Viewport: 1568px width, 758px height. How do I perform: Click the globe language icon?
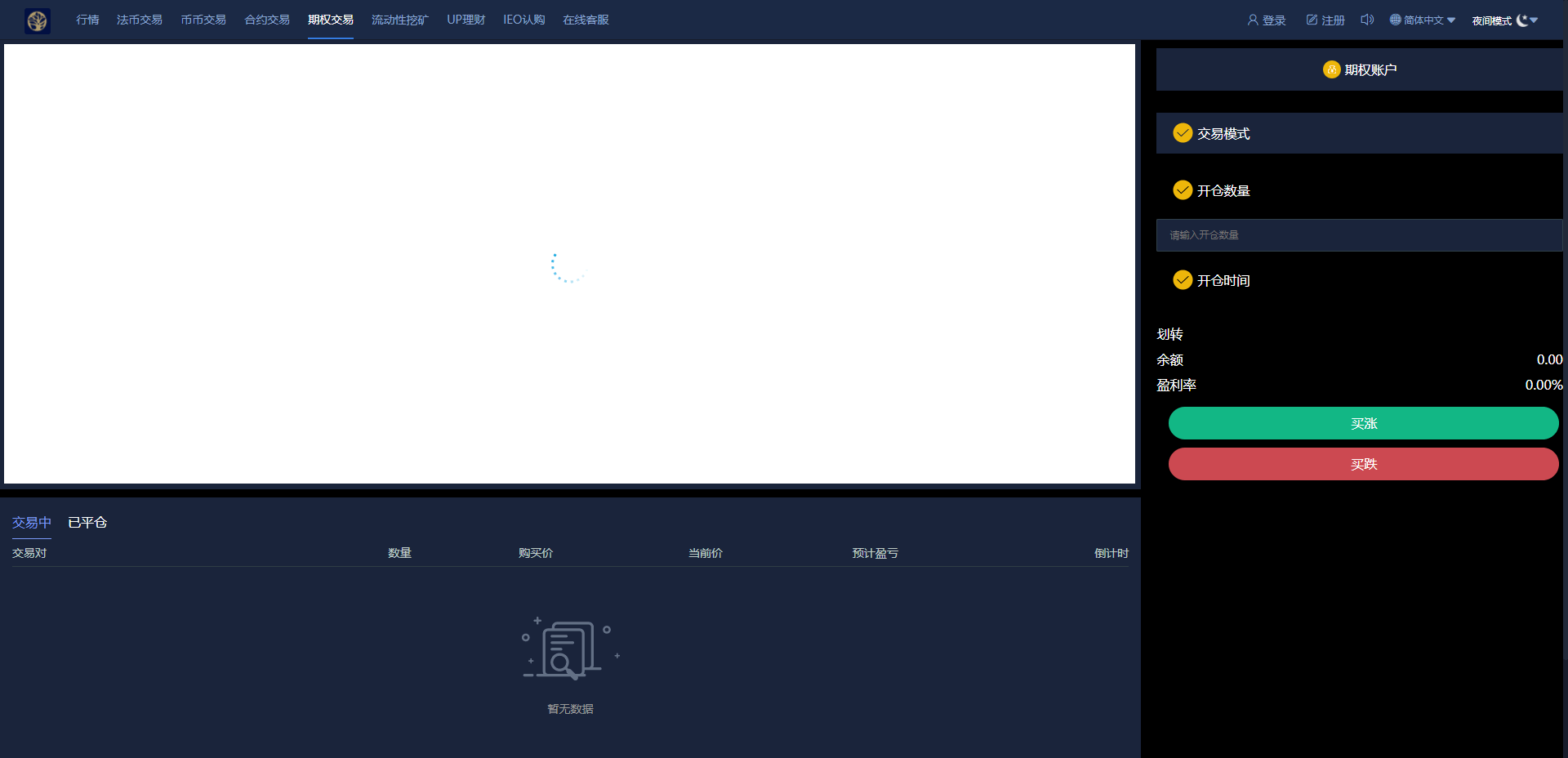point(1395,20)
